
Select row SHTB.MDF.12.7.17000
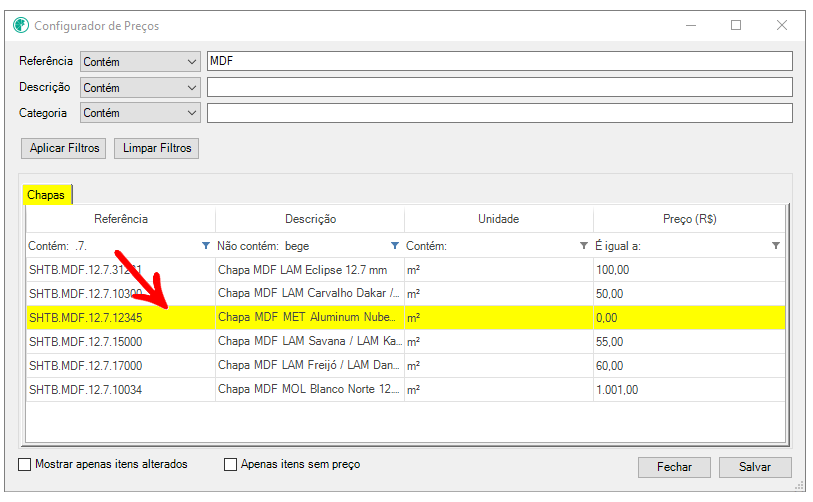(405, 366)
